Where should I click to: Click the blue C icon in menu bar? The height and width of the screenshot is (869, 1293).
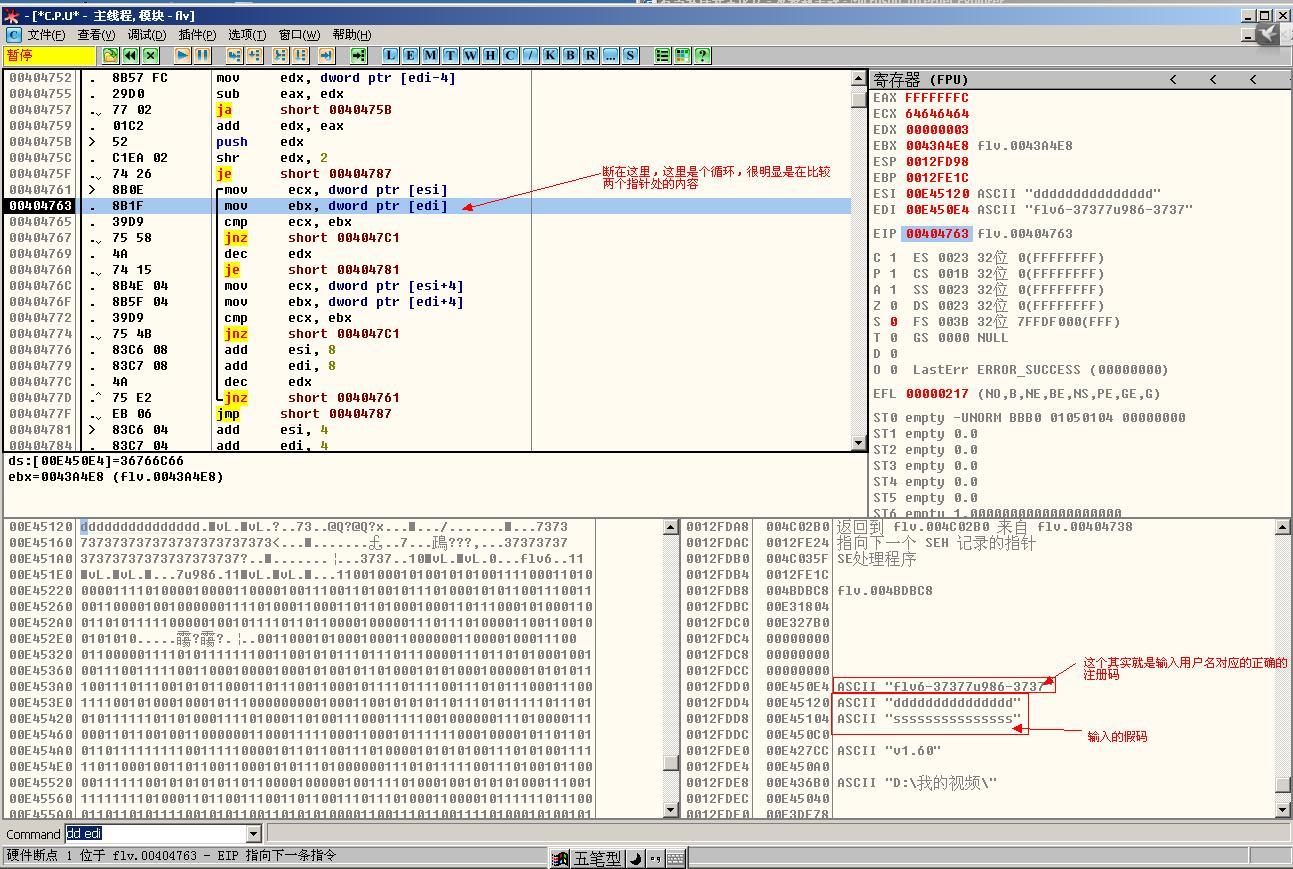pyautogui.click(x=13, y=35)
